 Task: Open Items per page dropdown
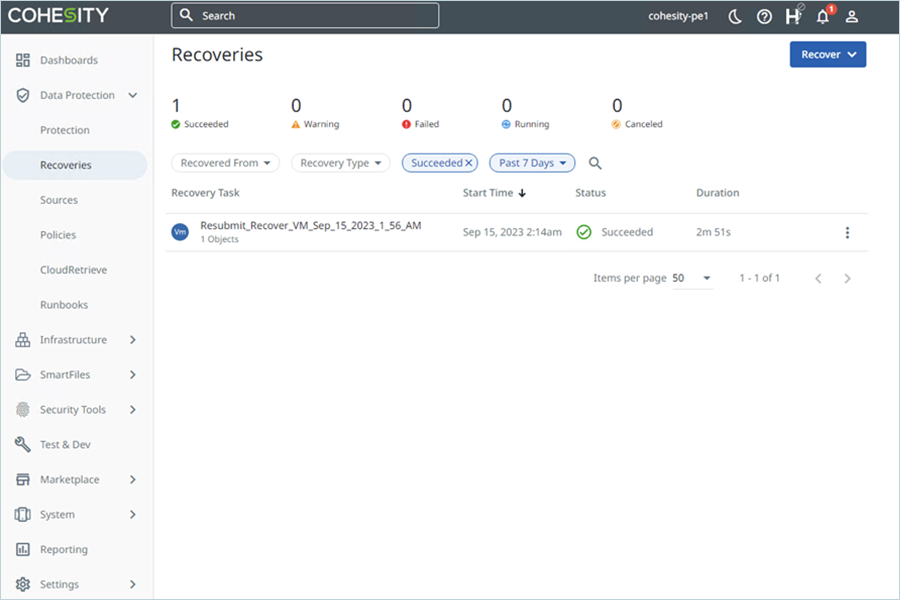(x=692, y=278)
